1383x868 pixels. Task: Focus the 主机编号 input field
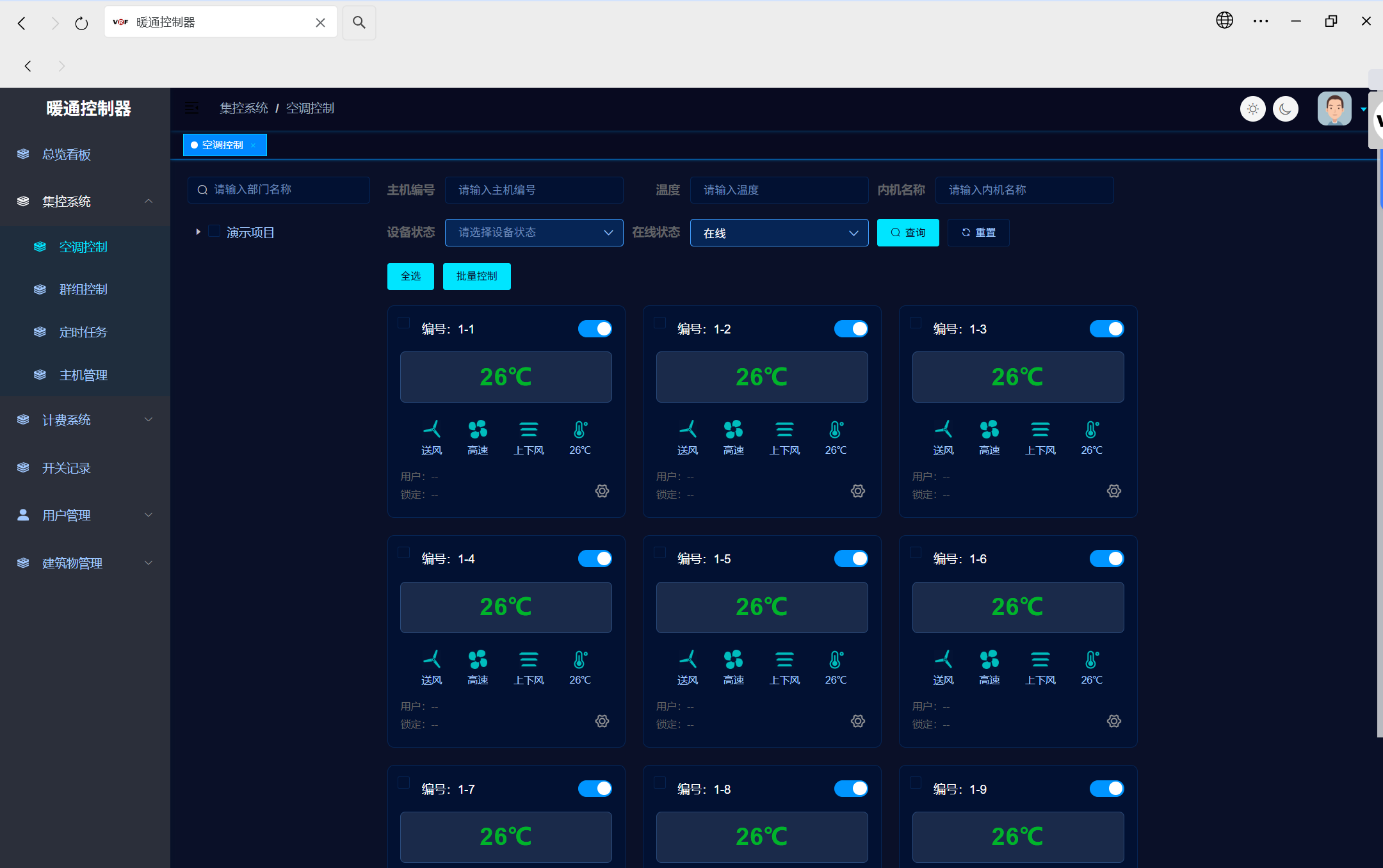coord(534,189)
